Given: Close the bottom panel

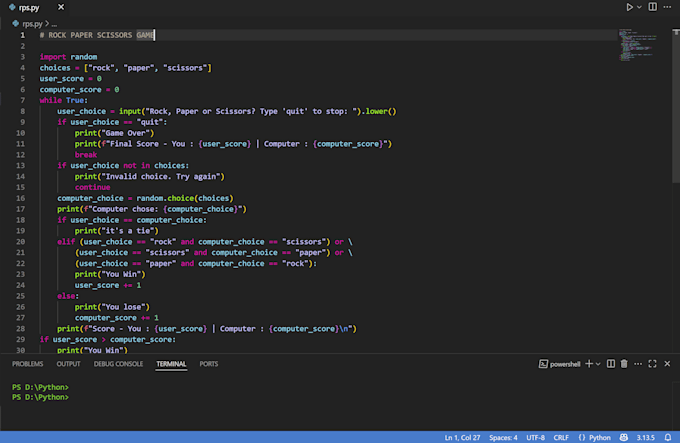Looking at the screenshot, I should [x=667, y=364].
